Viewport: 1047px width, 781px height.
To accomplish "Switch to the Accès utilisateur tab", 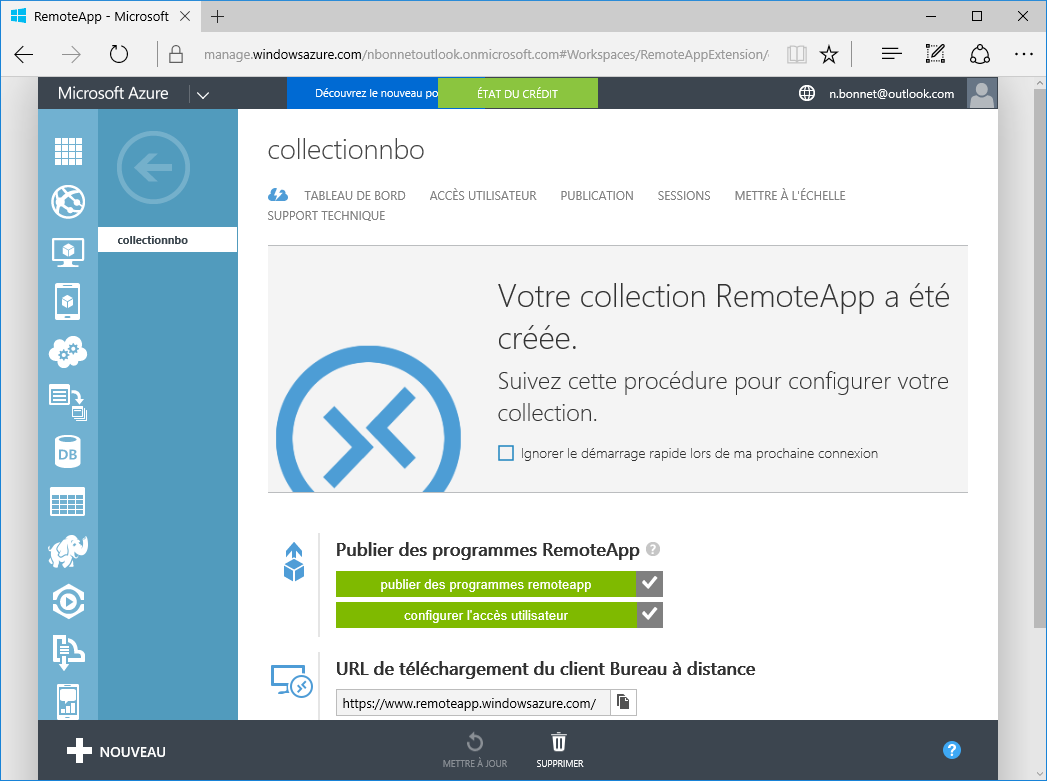I will 483,196.
